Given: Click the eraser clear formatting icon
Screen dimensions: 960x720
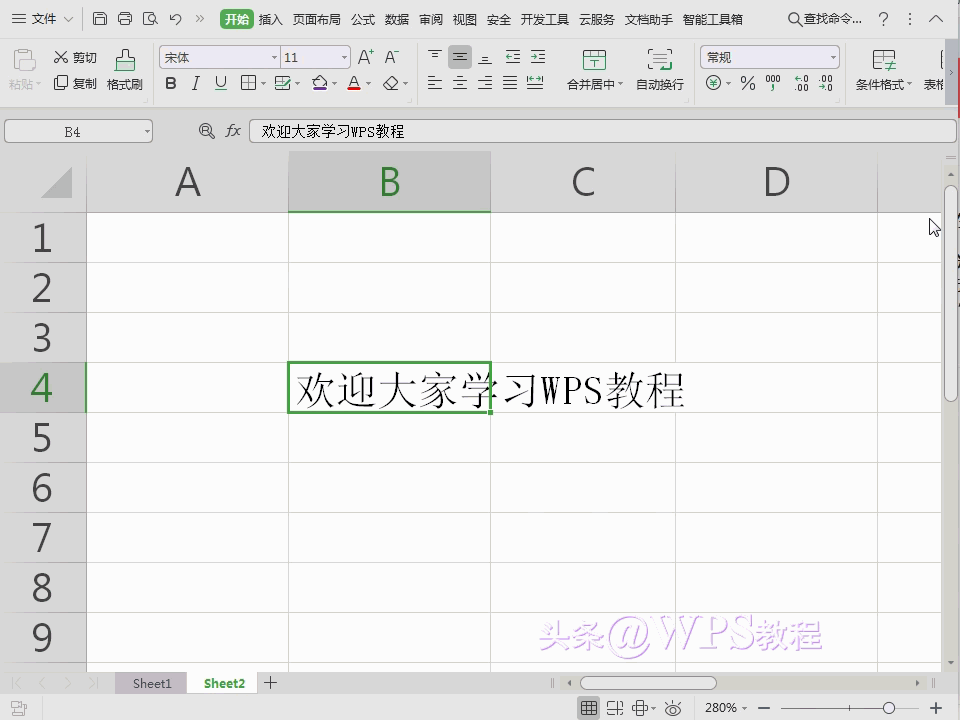Looking at the screenshot, I should (391, 83).
